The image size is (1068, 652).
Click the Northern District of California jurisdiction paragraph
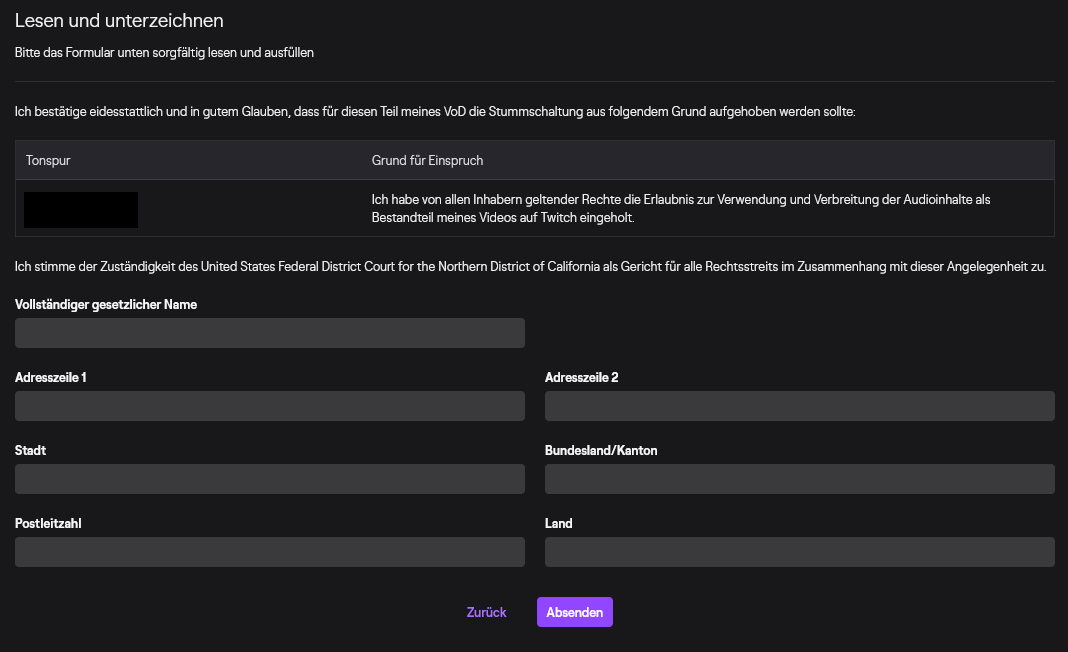pos(530,267)
